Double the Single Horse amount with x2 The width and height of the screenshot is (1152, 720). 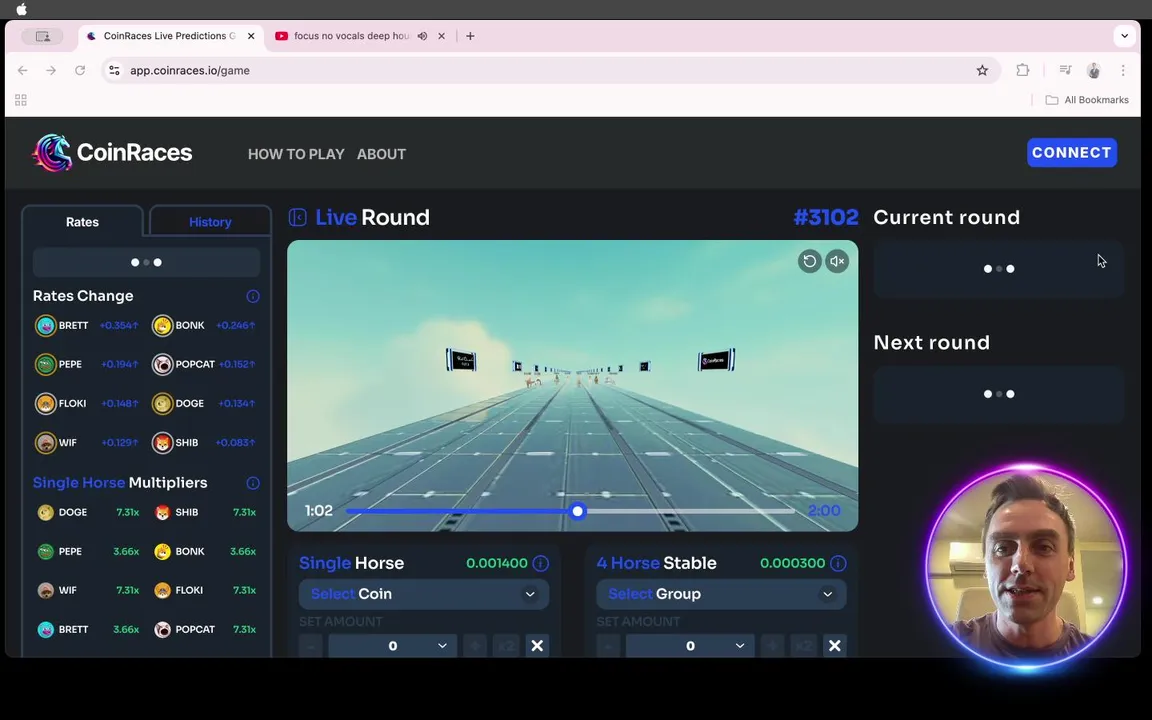507,646
